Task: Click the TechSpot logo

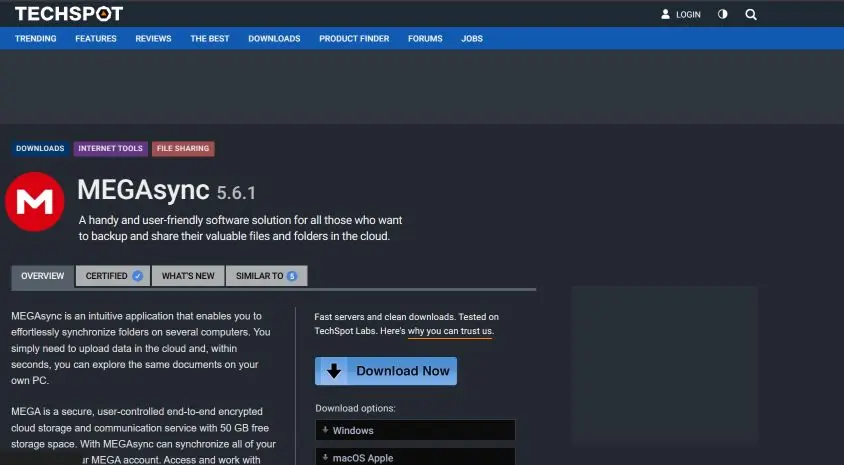Action: pos(69,14)
